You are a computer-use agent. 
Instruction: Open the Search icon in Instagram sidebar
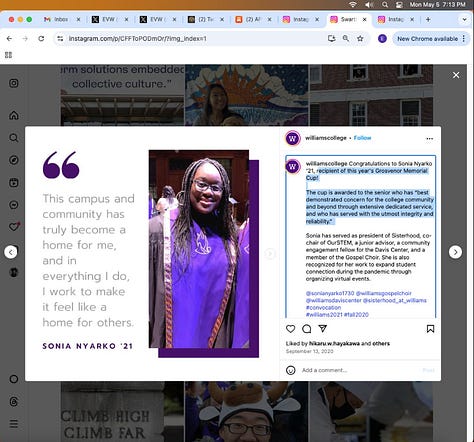click(14, 138)
